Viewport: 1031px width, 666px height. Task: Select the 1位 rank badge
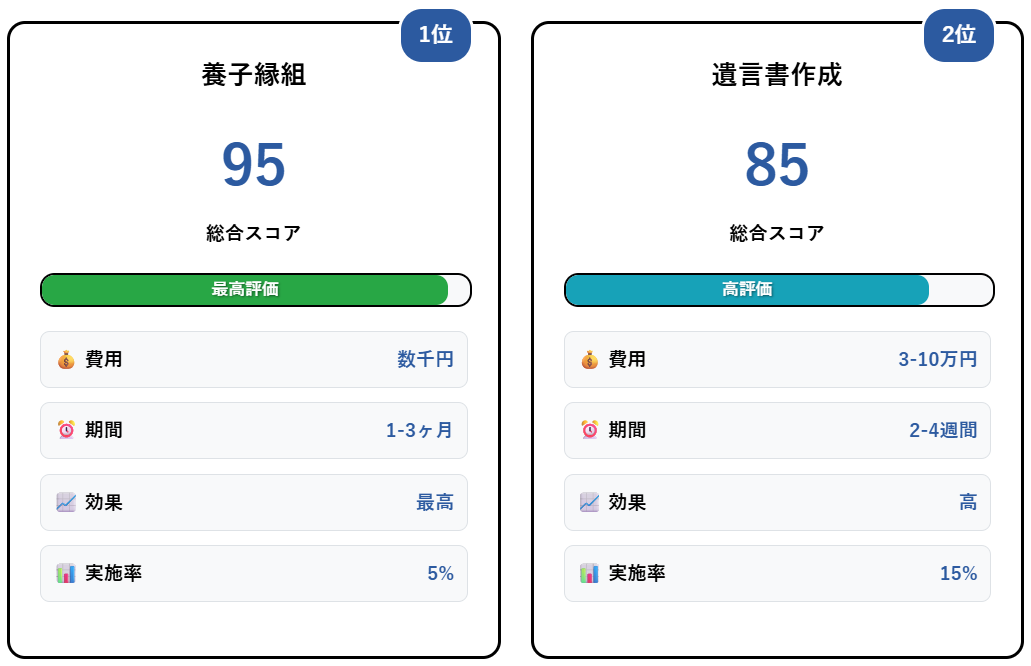pos(436,35)
